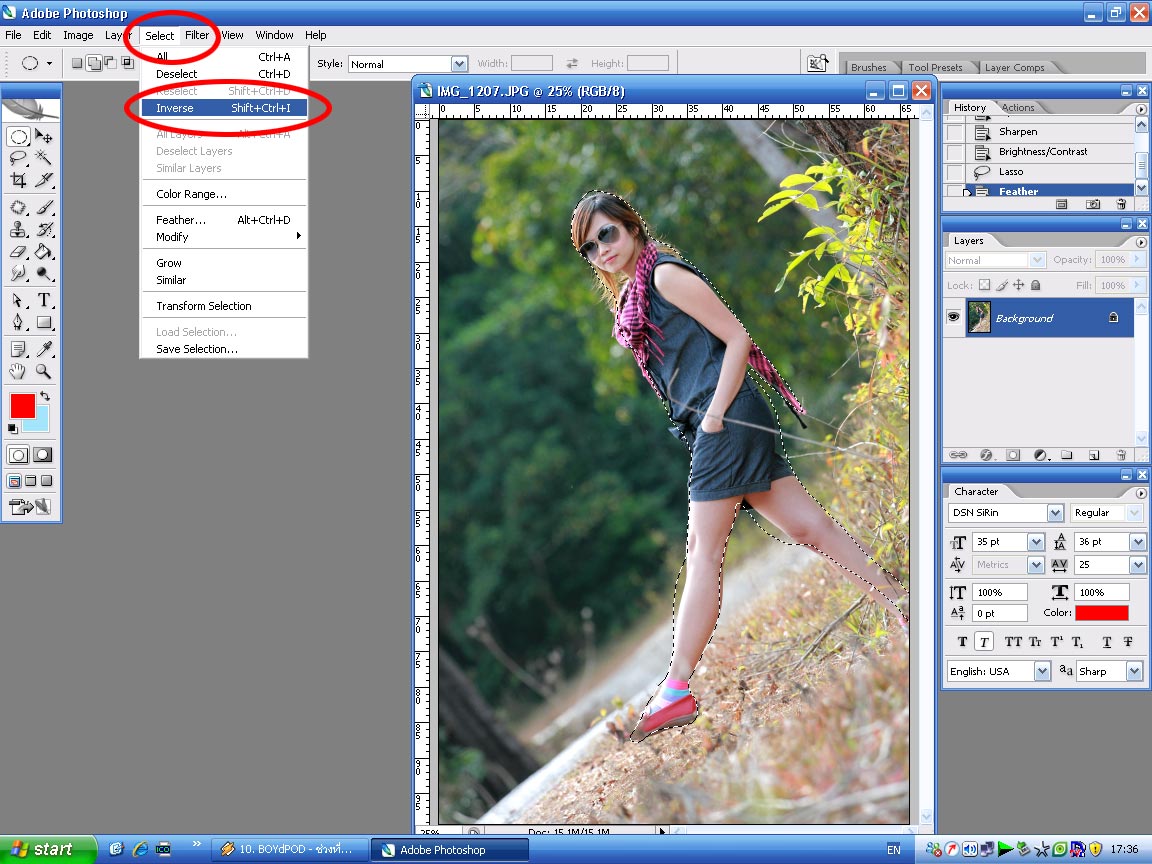Switch to Standard edit mode

click(x=18, y=455)
